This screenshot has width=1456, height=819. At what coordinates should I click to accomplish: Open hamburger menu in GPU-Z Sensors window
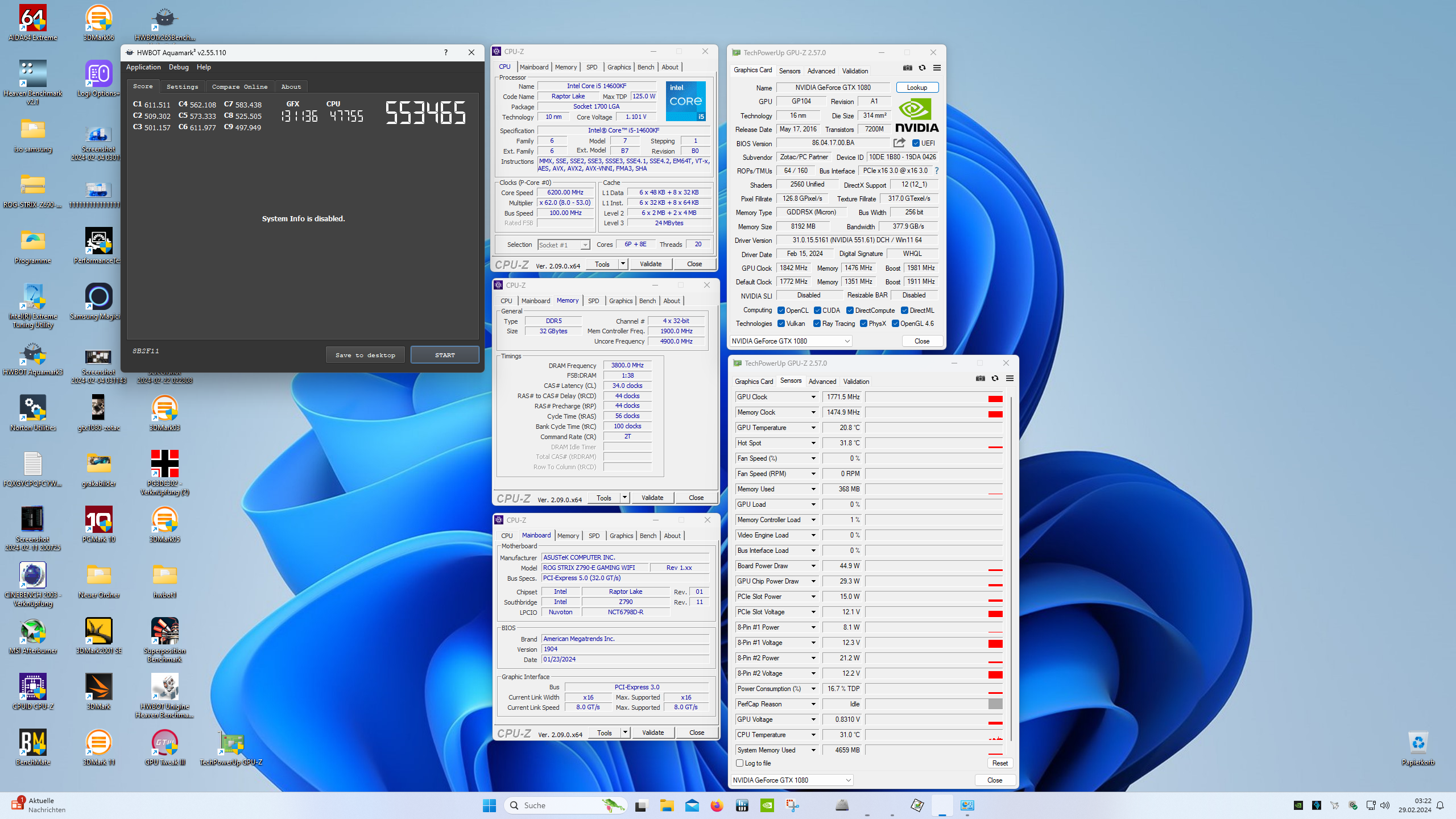[1010, 378]
